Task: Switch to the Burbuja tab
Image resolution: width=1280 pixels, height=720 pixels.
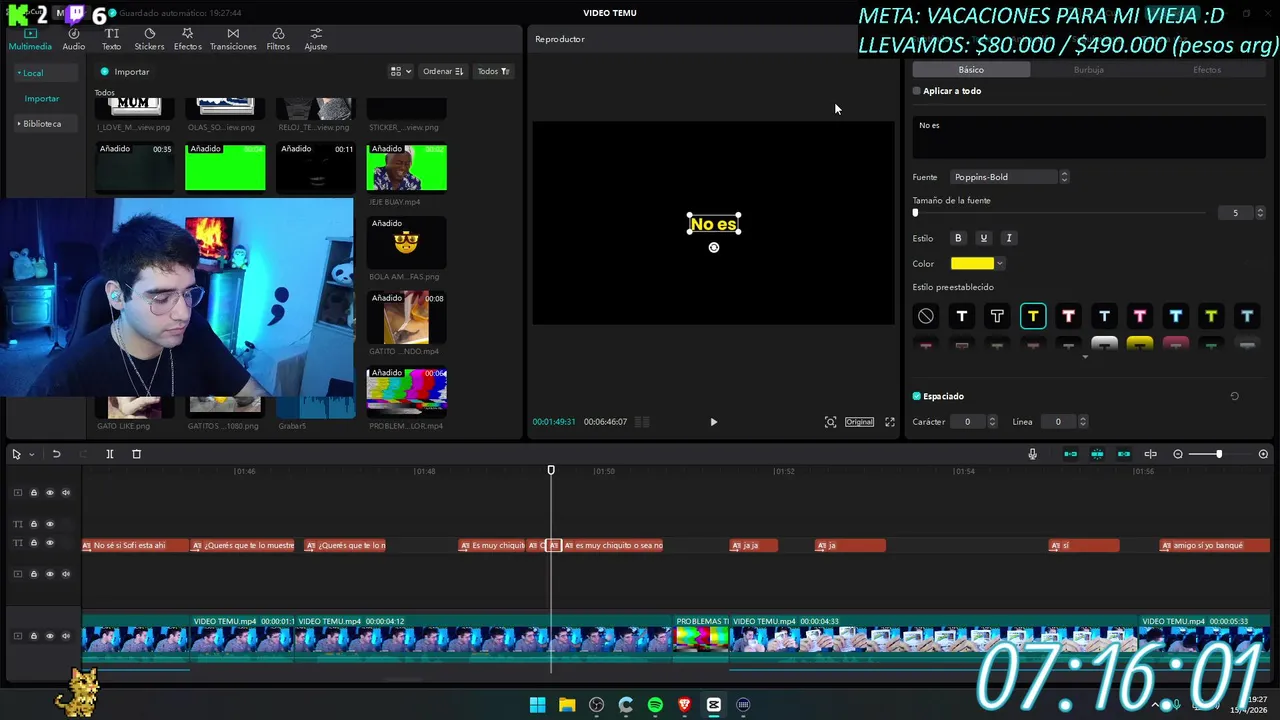Action: (1088, 70)
